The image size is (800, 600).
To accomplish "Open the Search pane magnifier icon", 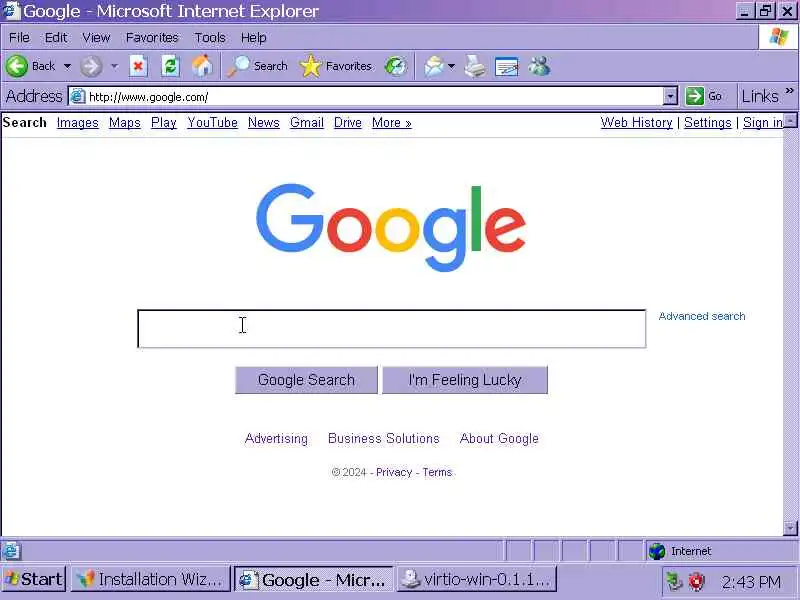I will [238, 66].
